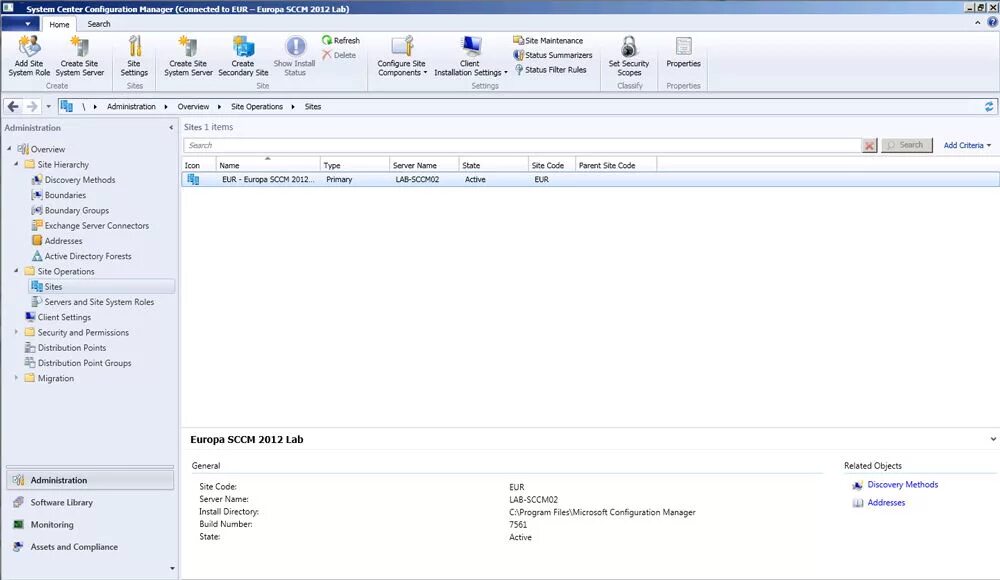Viewport: 1000px width, 580px height.
Task: Select Servers and Site System Roles
Action: click(x=99, y=302)
